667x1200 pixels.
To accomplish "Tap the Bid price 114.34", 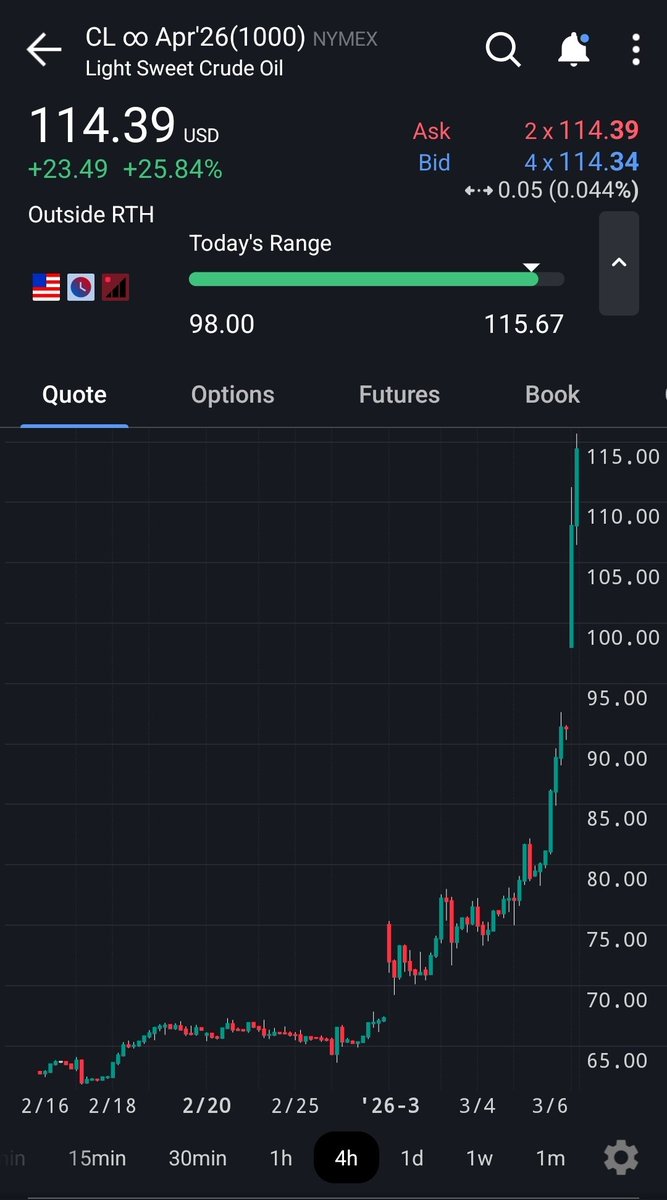I will click(599, 162).
